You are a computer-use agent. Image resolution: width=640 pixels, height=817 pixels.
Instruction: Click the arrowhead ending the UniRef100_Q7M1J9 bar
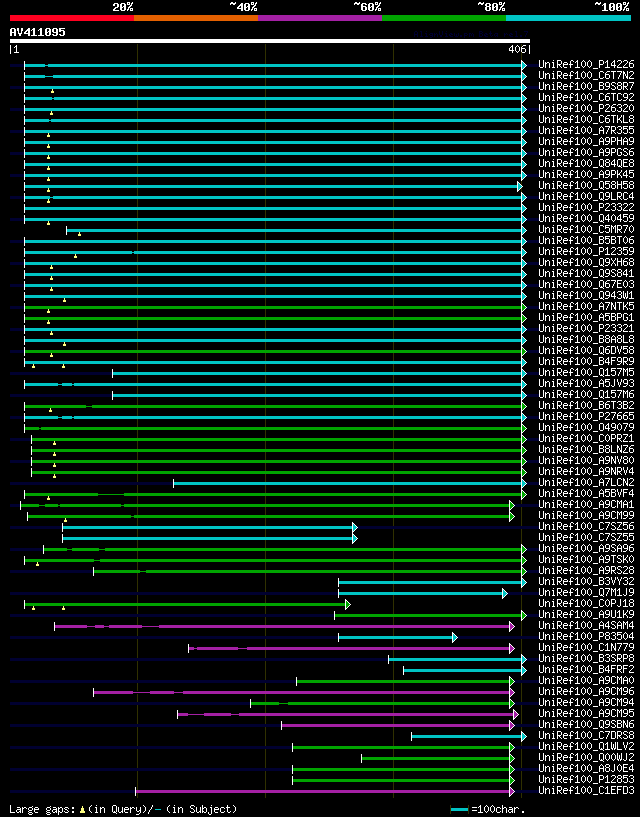pyautogui.click(x=504, y=593)
